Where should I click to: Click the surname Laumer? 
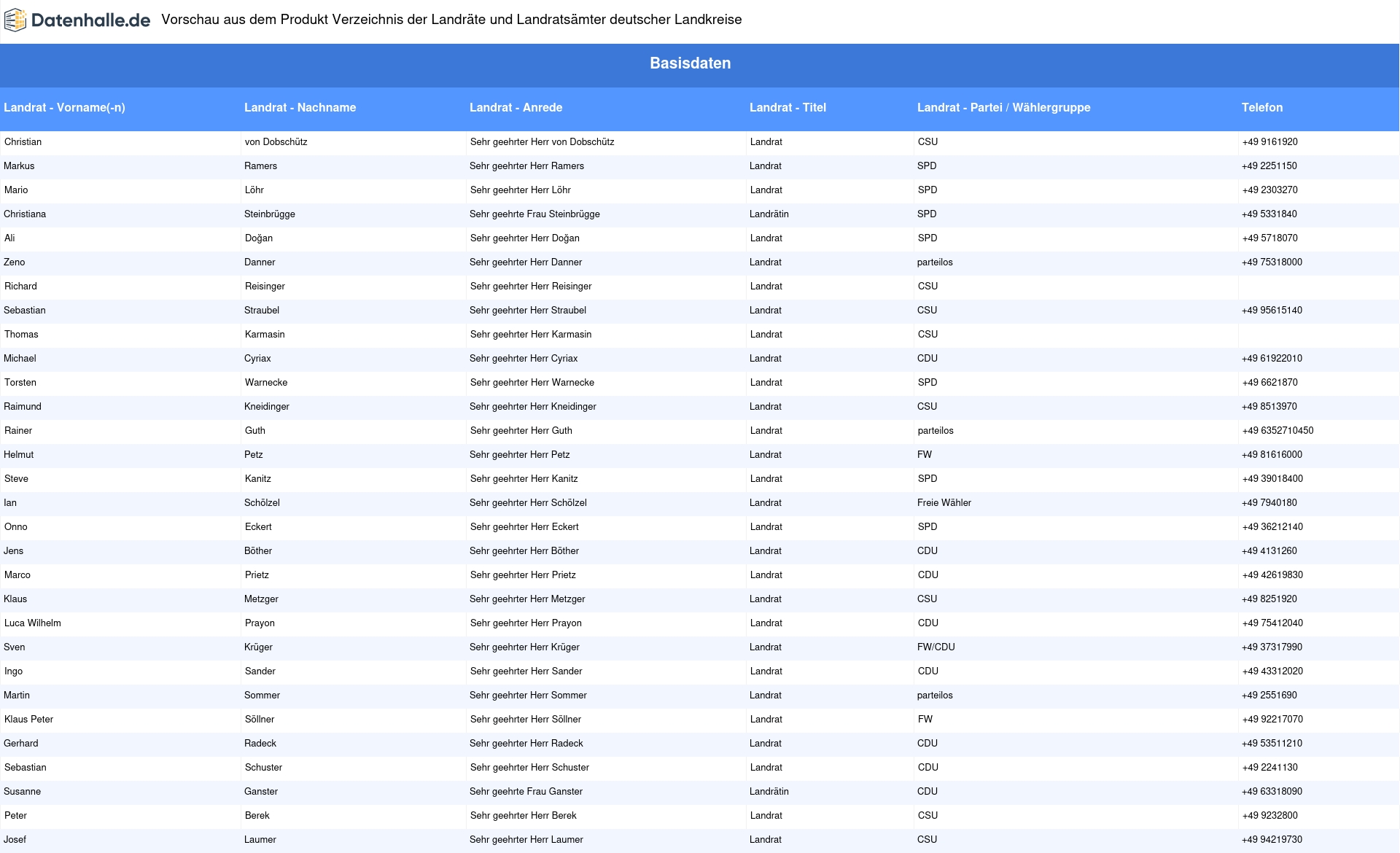coord(260,840)
